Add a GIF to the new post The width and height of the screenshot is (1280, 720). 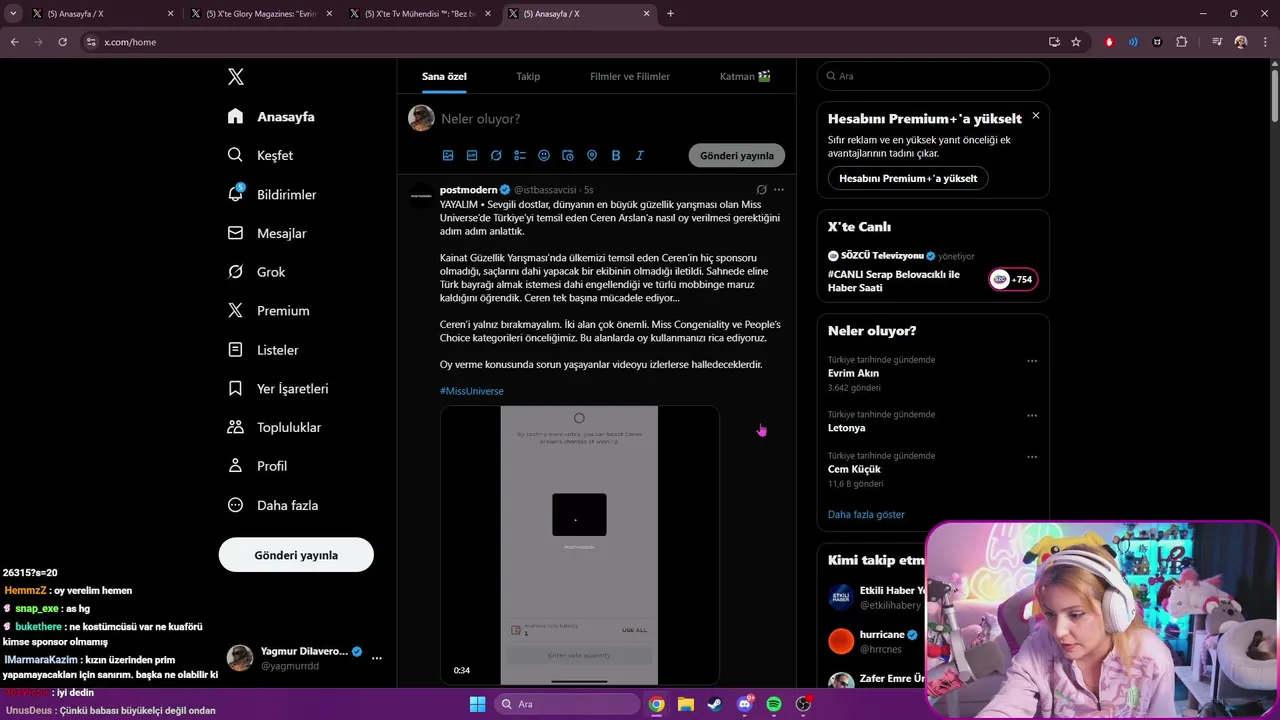click(472, 155)
